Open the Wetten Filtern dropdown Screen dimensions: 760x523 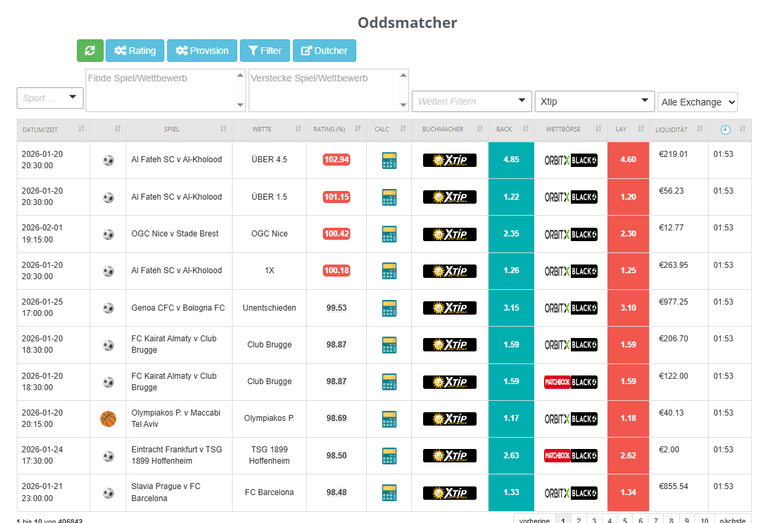(471, 101)
